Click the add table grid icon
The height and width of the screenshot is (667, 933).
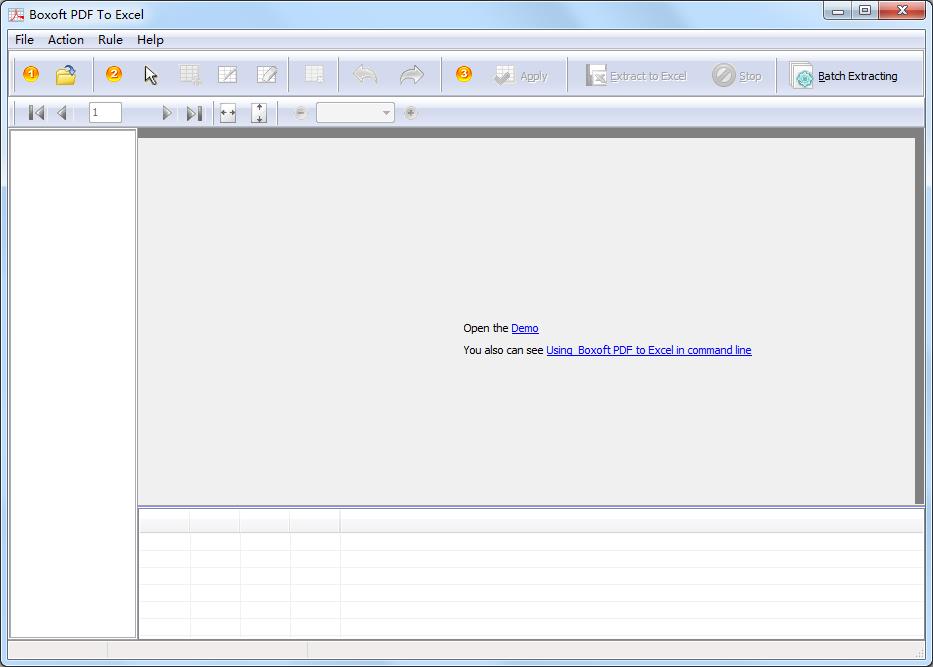coord(190,76)
